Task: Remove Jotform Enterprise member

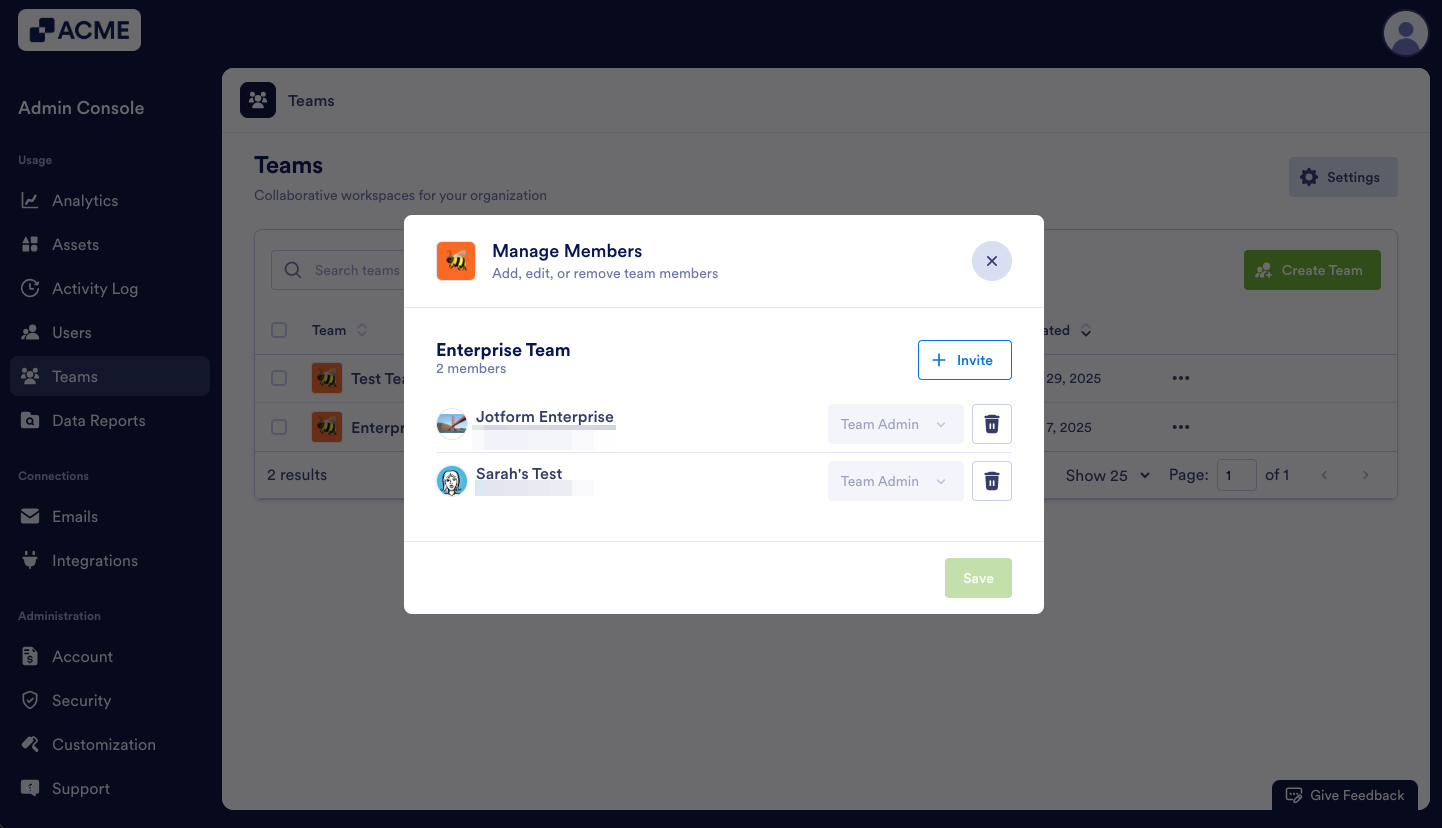Action: pyautogui.click(x=991, y=423)
